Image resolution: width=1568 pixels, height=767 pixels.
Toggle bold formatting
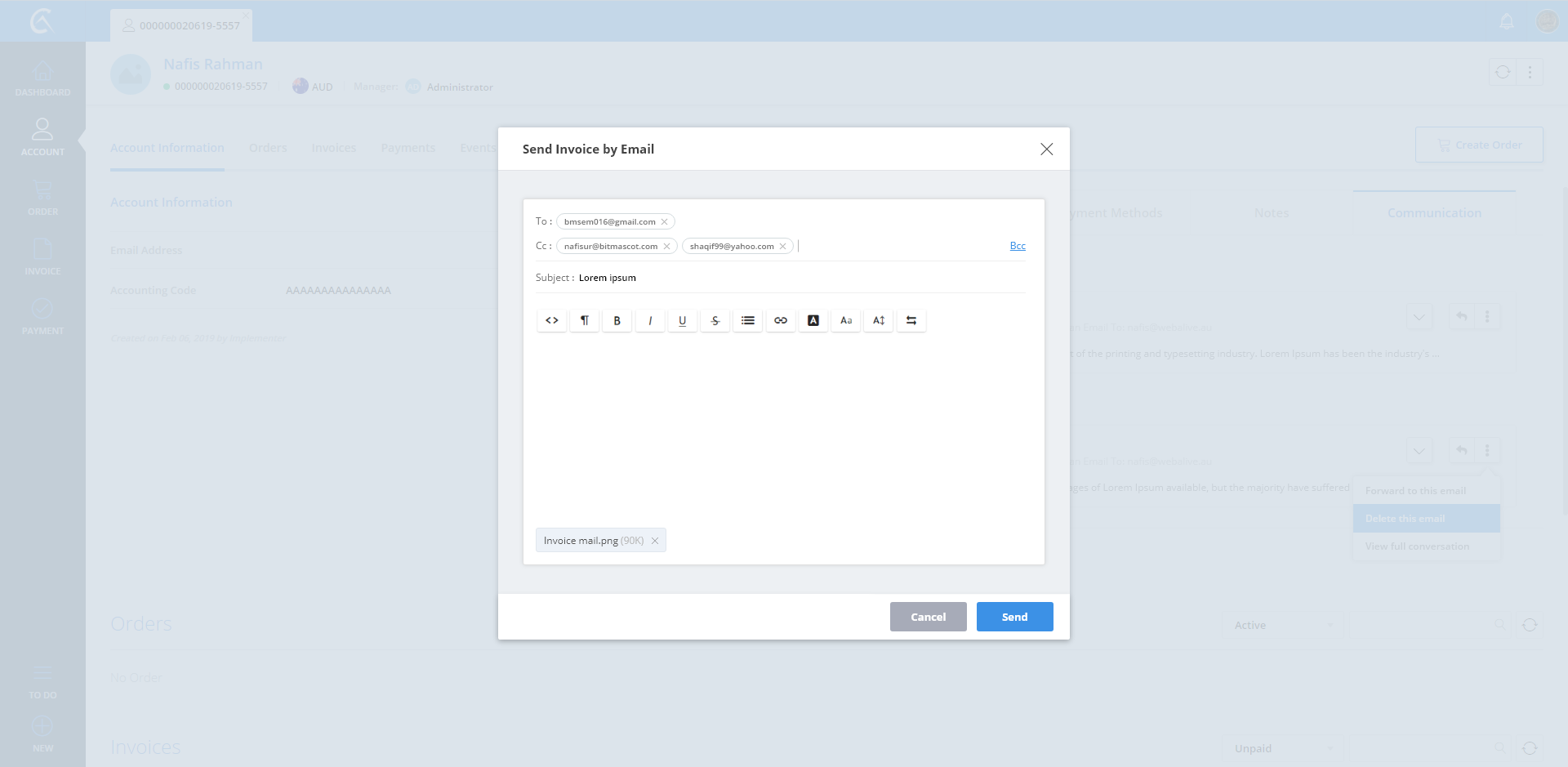tap(617, 320)
